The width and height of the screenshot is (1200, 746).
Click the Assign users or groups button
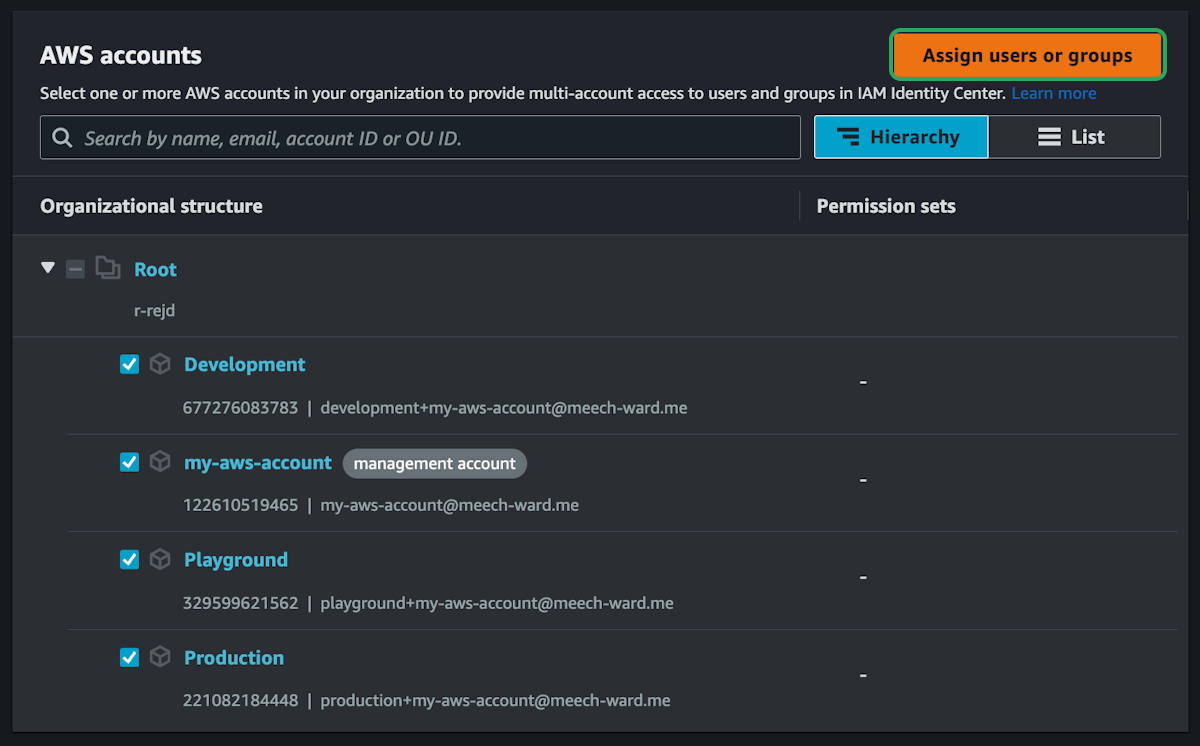tap(1027, 55)
